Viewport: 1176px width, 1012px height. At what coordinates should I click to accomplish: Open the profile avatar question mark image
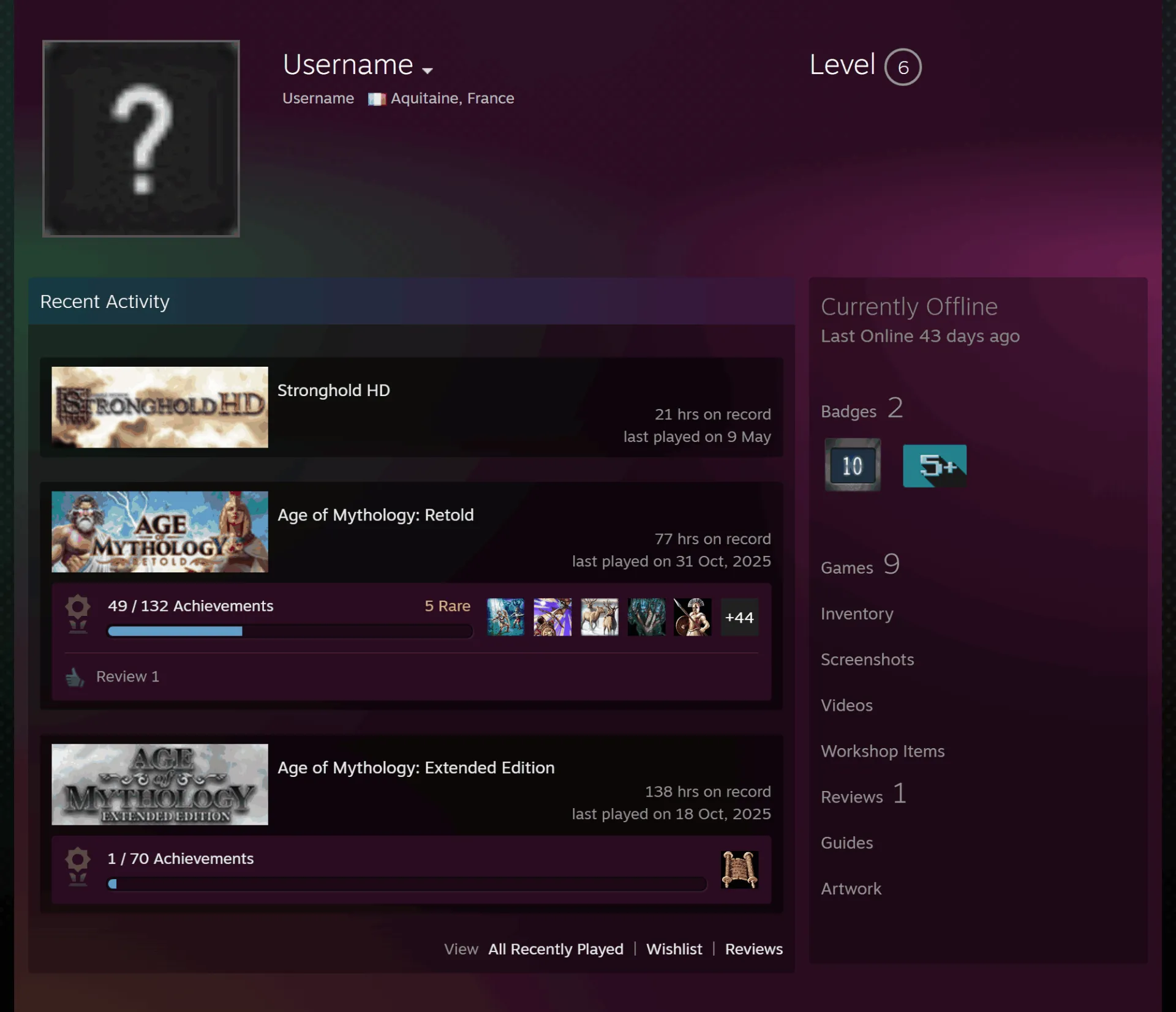click(141, 138)
